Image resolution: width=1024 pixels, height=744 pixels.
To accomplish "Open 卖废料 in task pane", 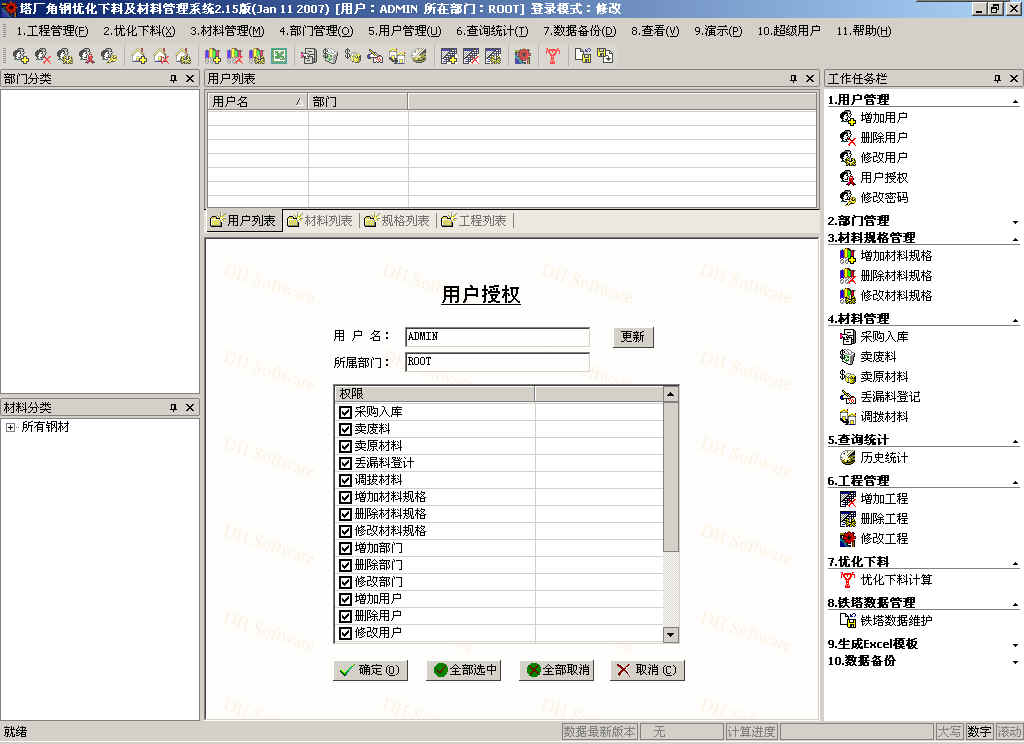I will click(x=878, y=357).
